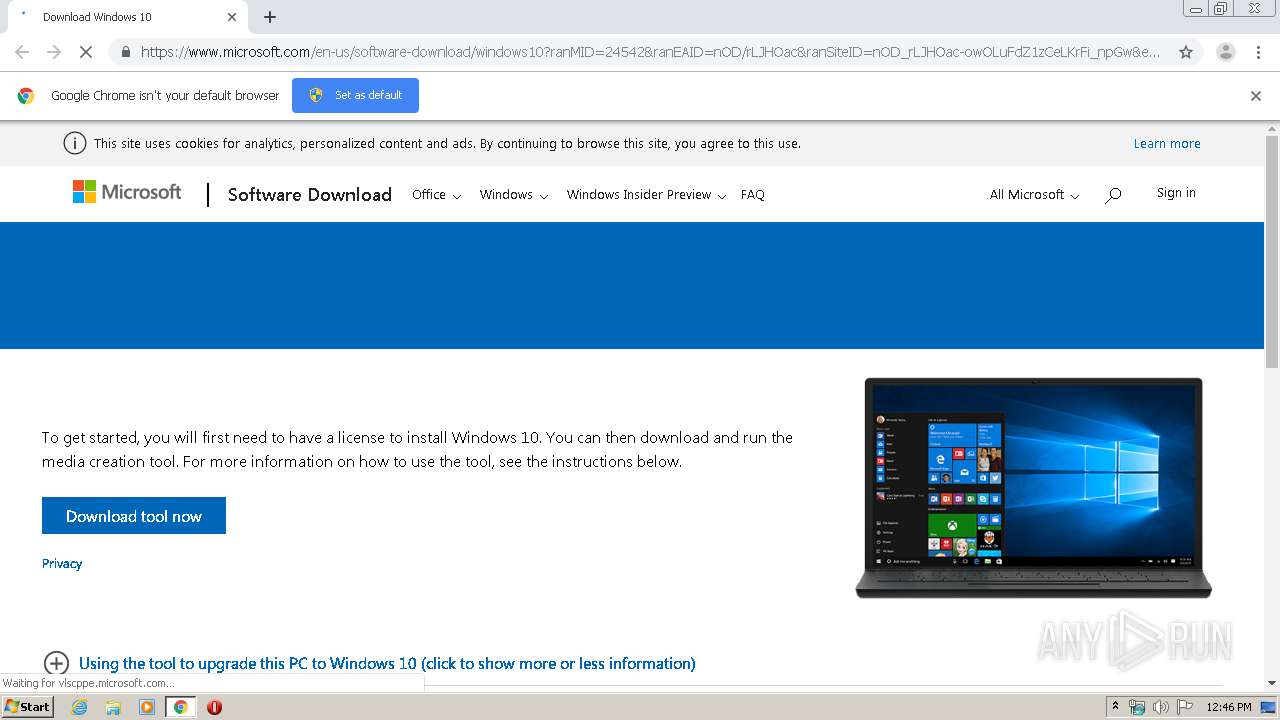Expand the Windows Insider Preview dropdown
1280x720 pixels.
click(646, 195)
